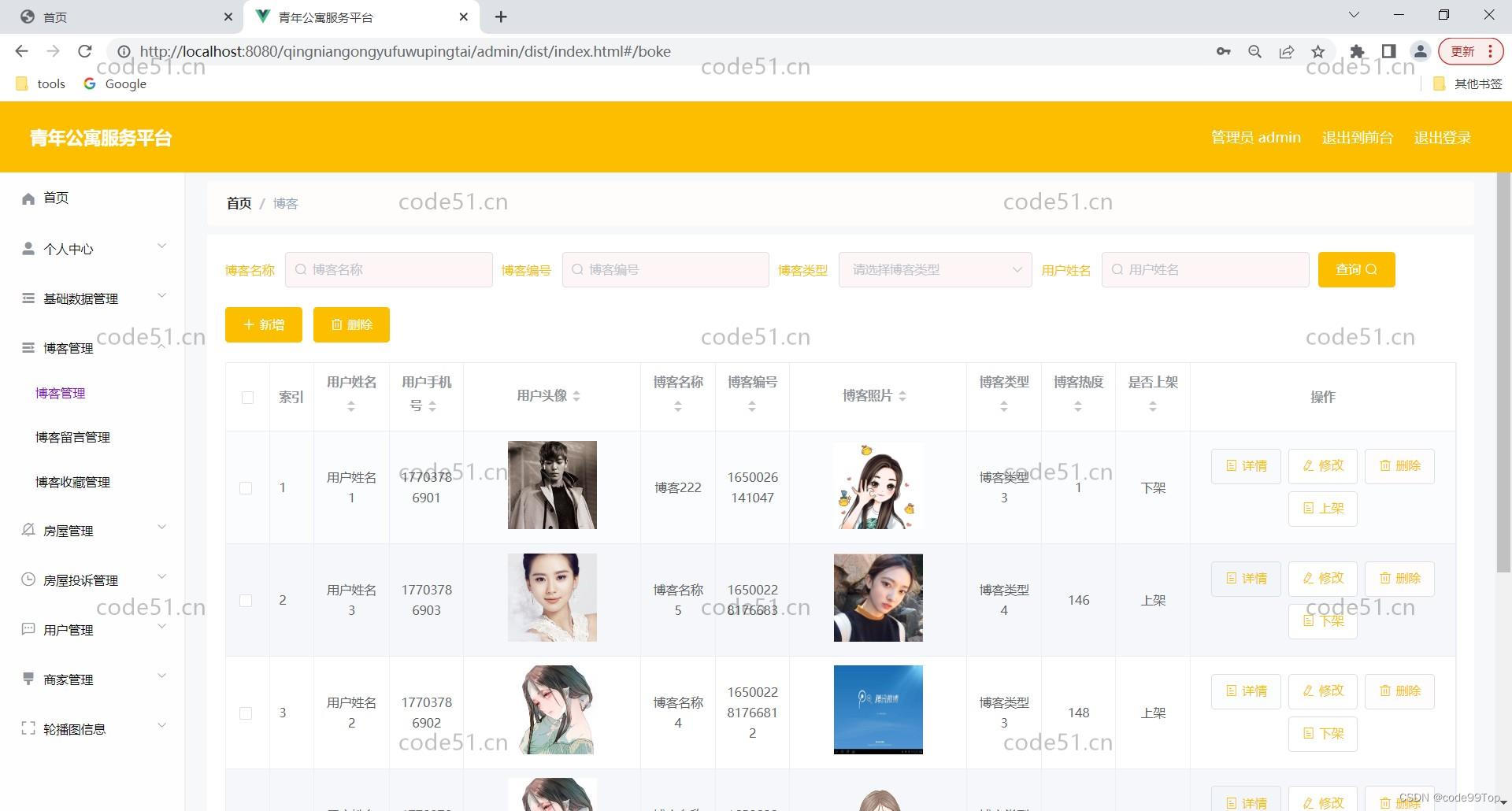Click the page vertical scrollbar
Viewport: 1512px width, 811px height.
tap(1503, 373)
